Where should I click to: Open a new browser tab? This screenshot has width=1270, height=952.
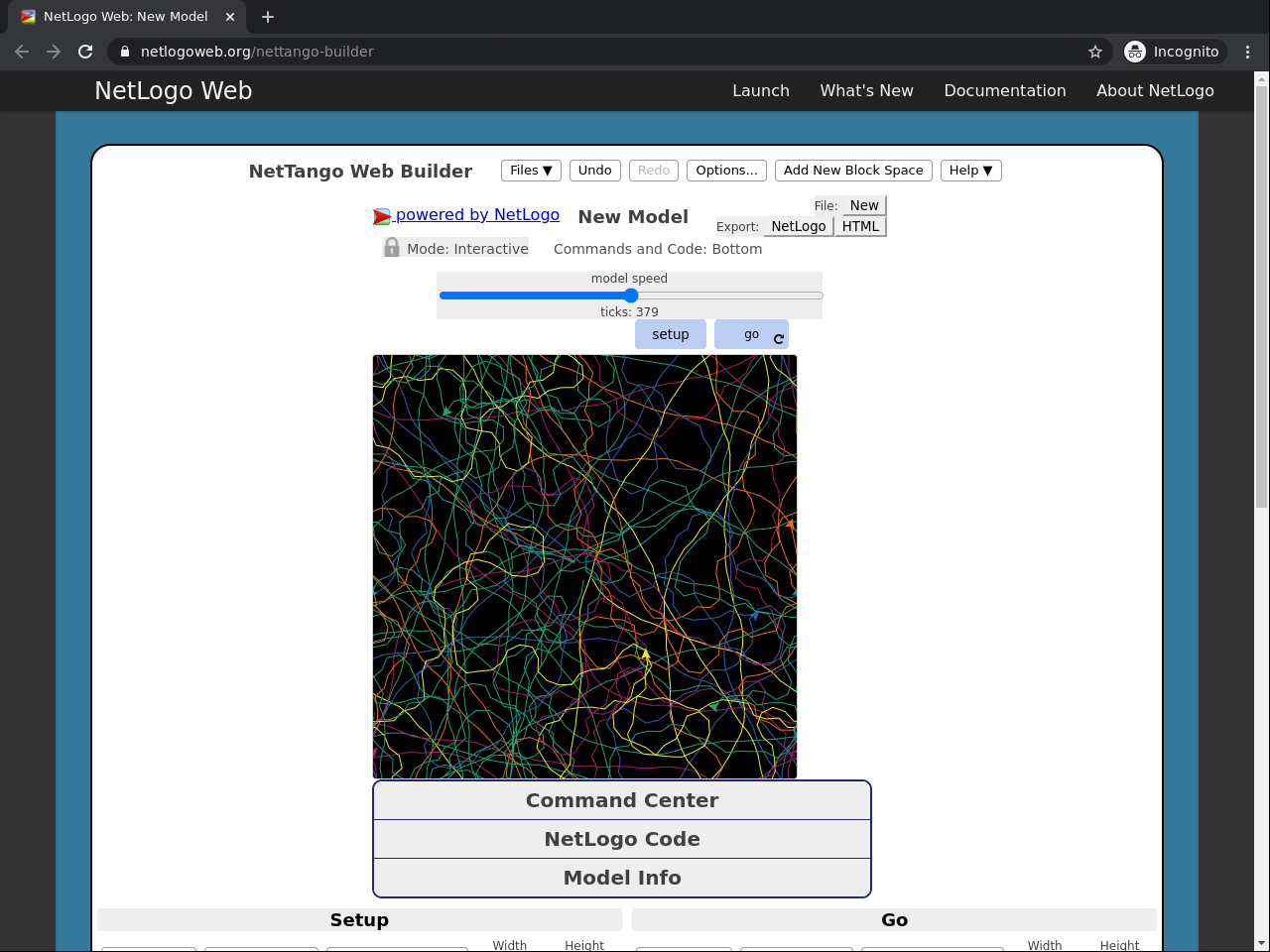pos(268,17)
